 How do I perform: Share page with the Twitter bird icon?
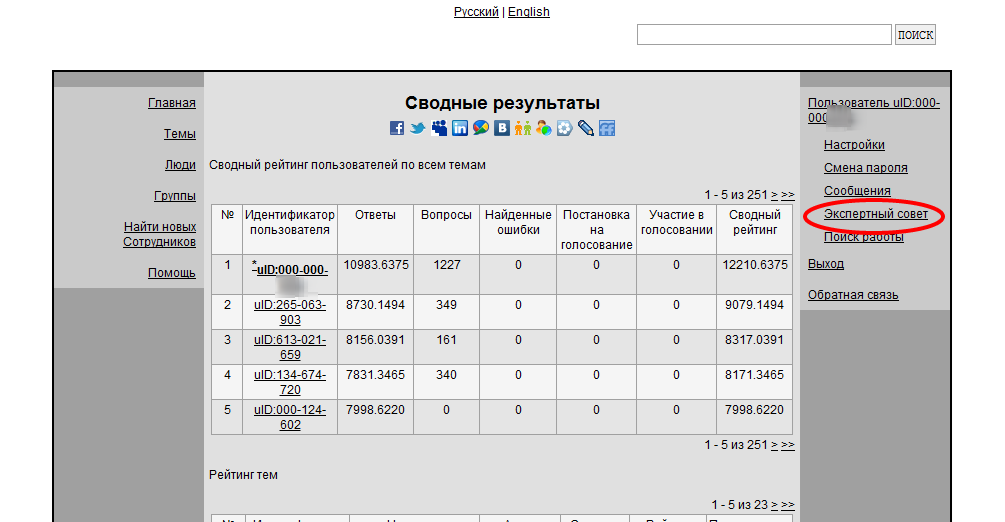click(x=418, y=128)
